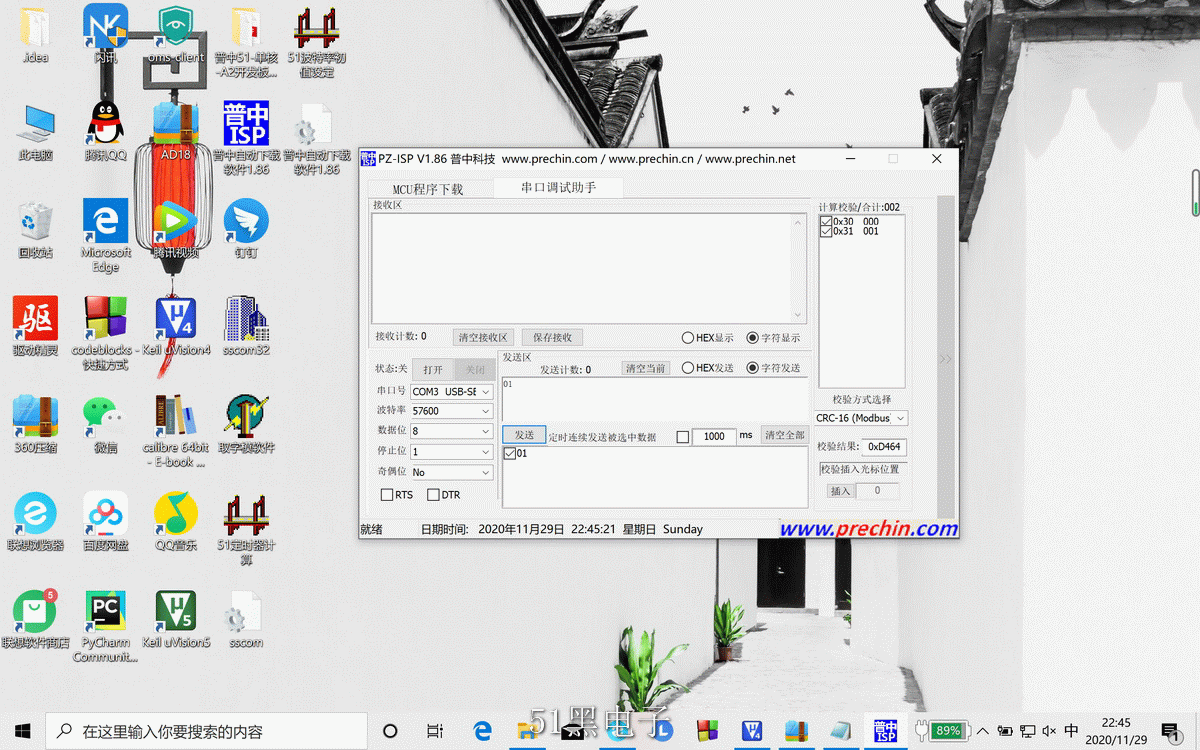The height and width of the screenshot is (750, 1200).
Task: Click the 清空接收区 button
Action: point(483,338)
